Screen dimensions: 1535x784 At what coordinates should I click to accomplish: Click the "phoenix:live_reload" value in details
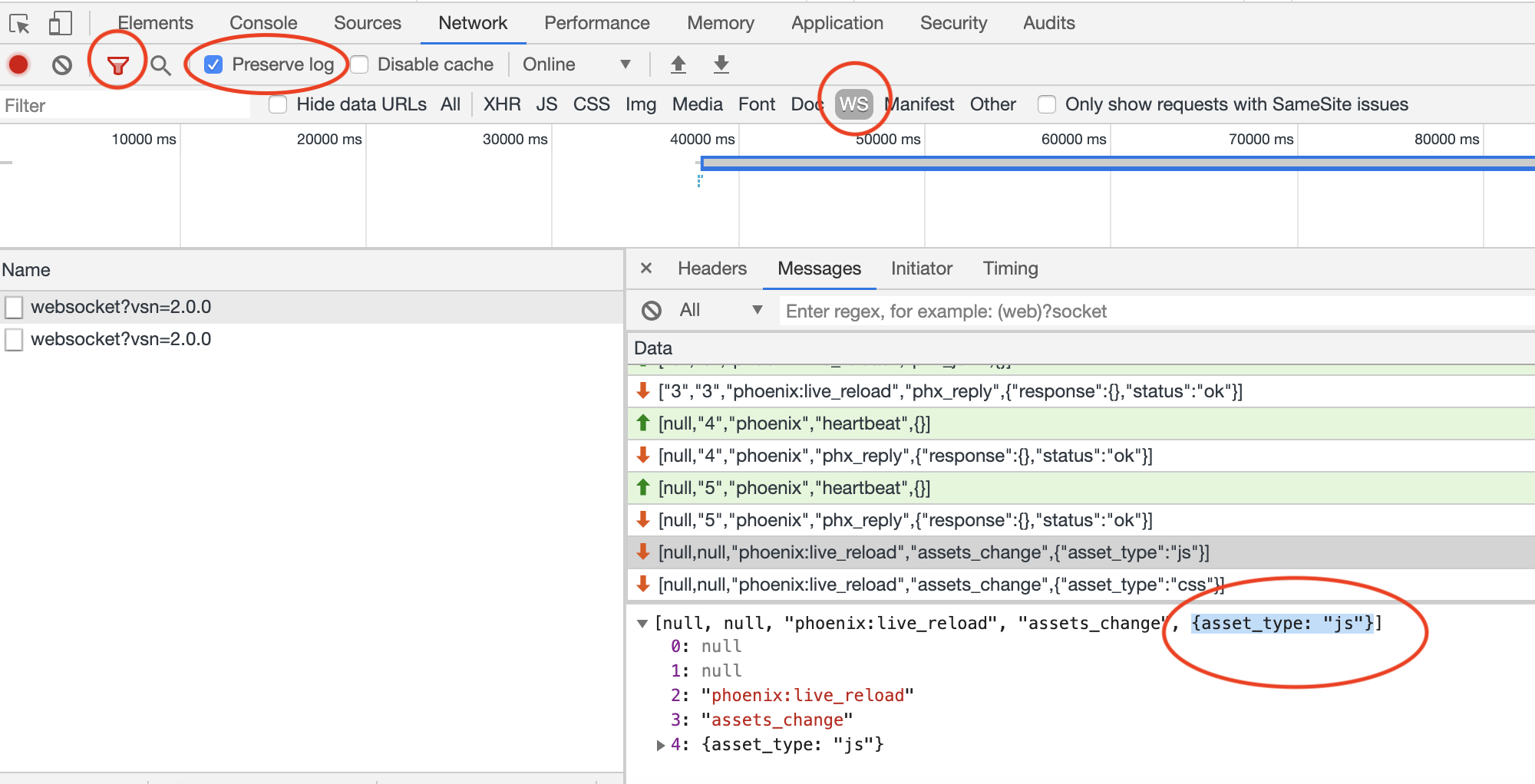[x=807, y=696]
